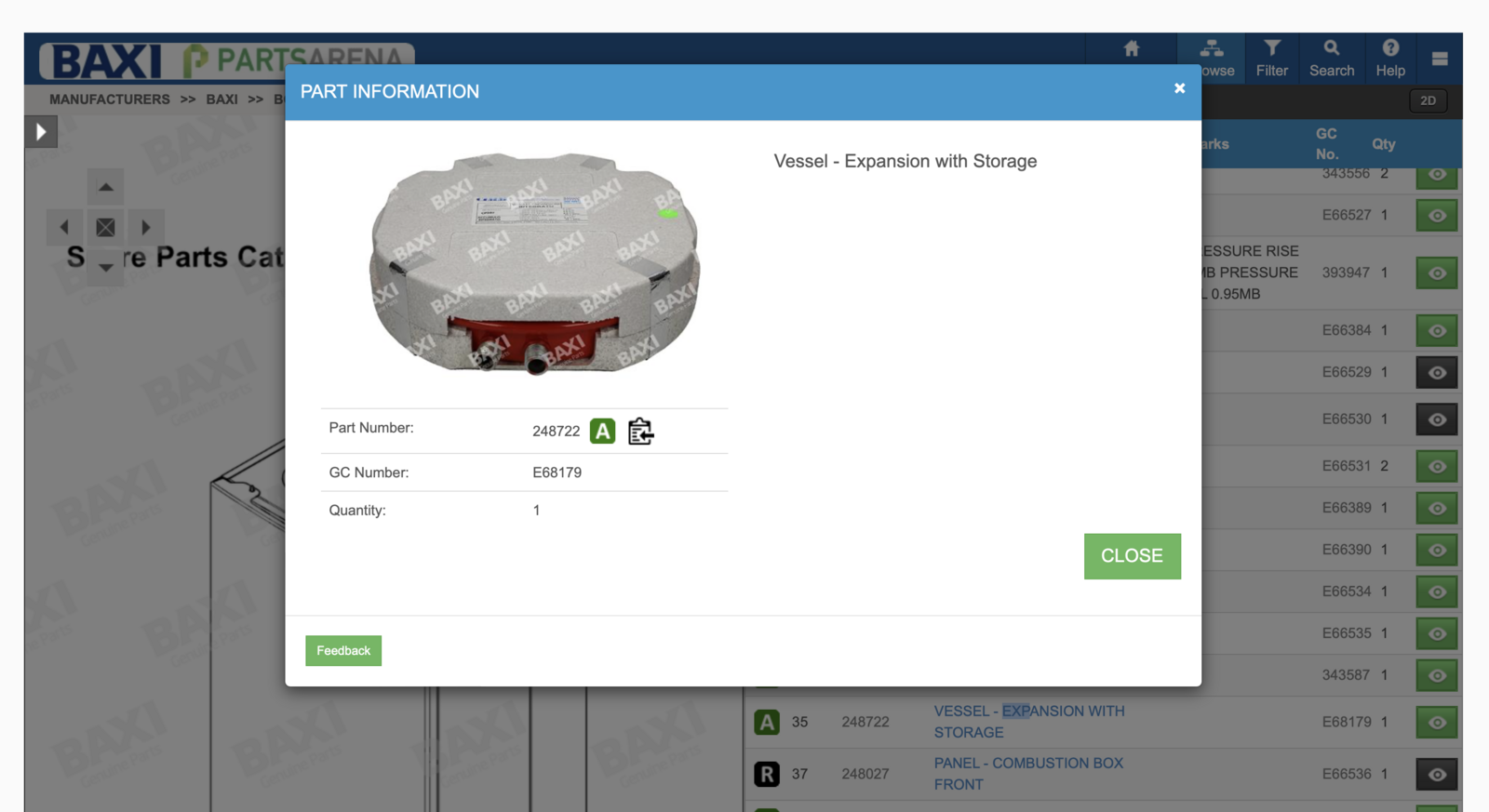Image resolution: width=1489 pixels, height=812 pixels.
Task: Click the green A availability badge in dialog
Action: (602, 432)
